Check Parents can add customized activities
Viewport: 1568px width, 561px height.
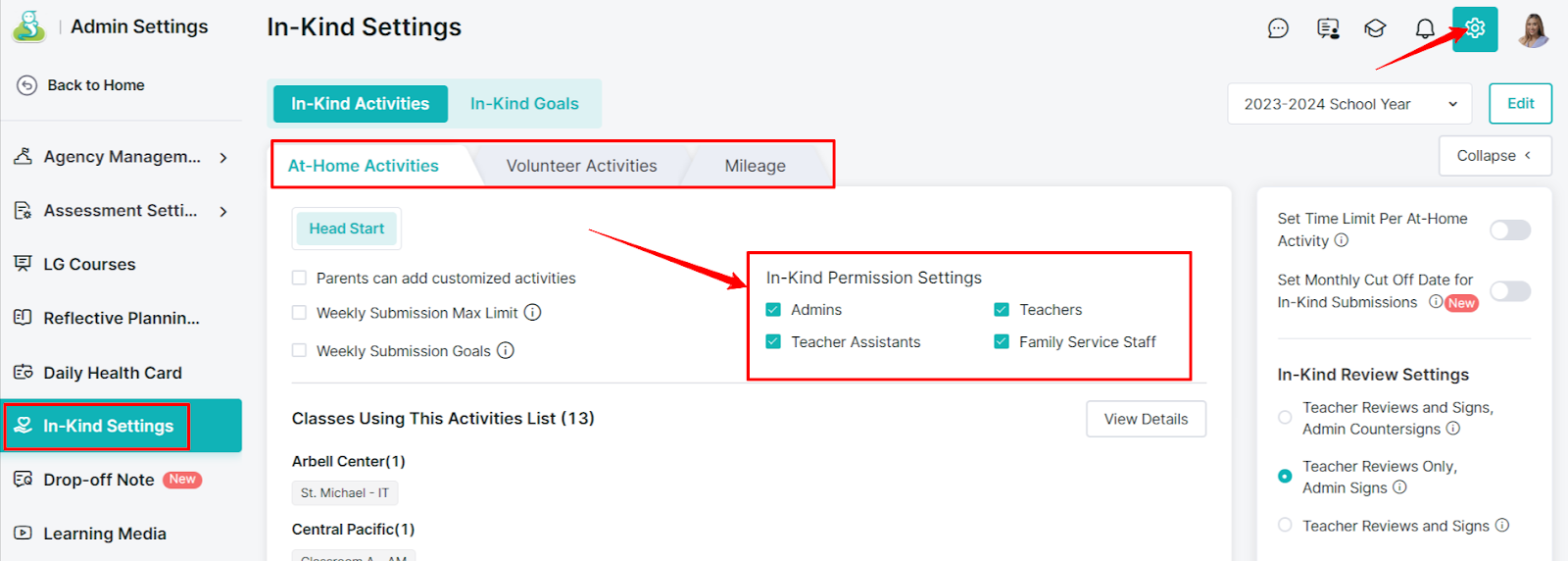[300, 279]
